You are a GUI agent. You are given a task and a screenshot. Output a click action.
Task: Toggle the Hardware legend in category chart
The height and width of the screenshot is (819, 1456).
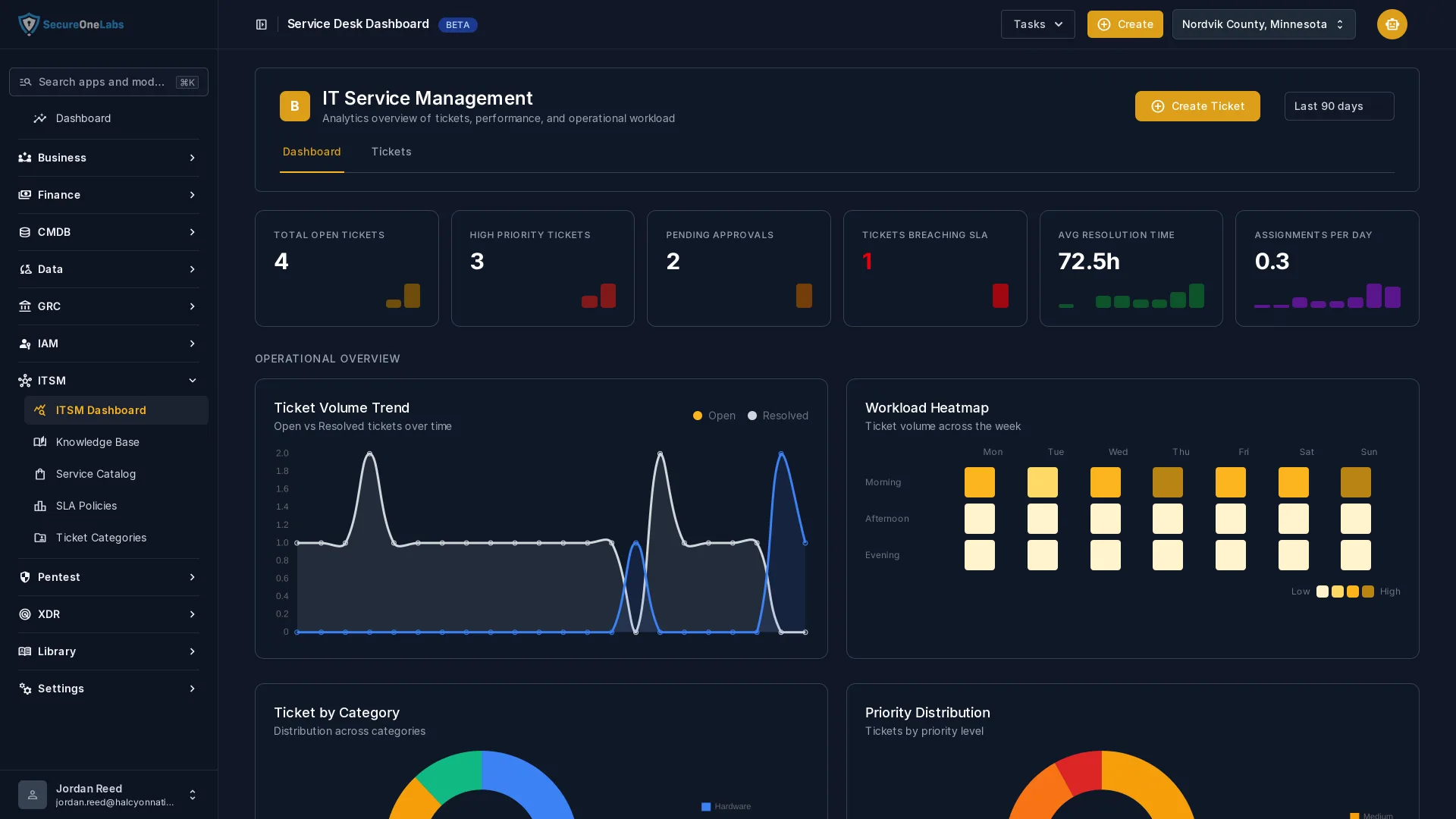click(726, 807)
